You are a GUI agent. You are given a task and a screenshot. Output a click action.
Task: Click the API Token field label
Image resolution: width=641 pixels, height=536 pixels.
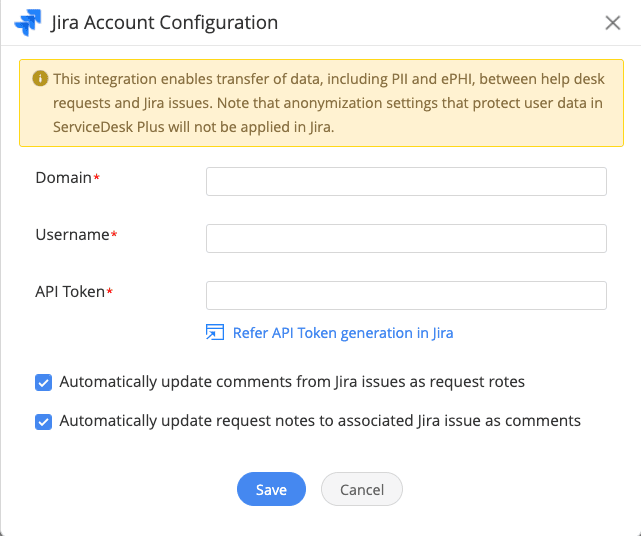coord(70,292)
